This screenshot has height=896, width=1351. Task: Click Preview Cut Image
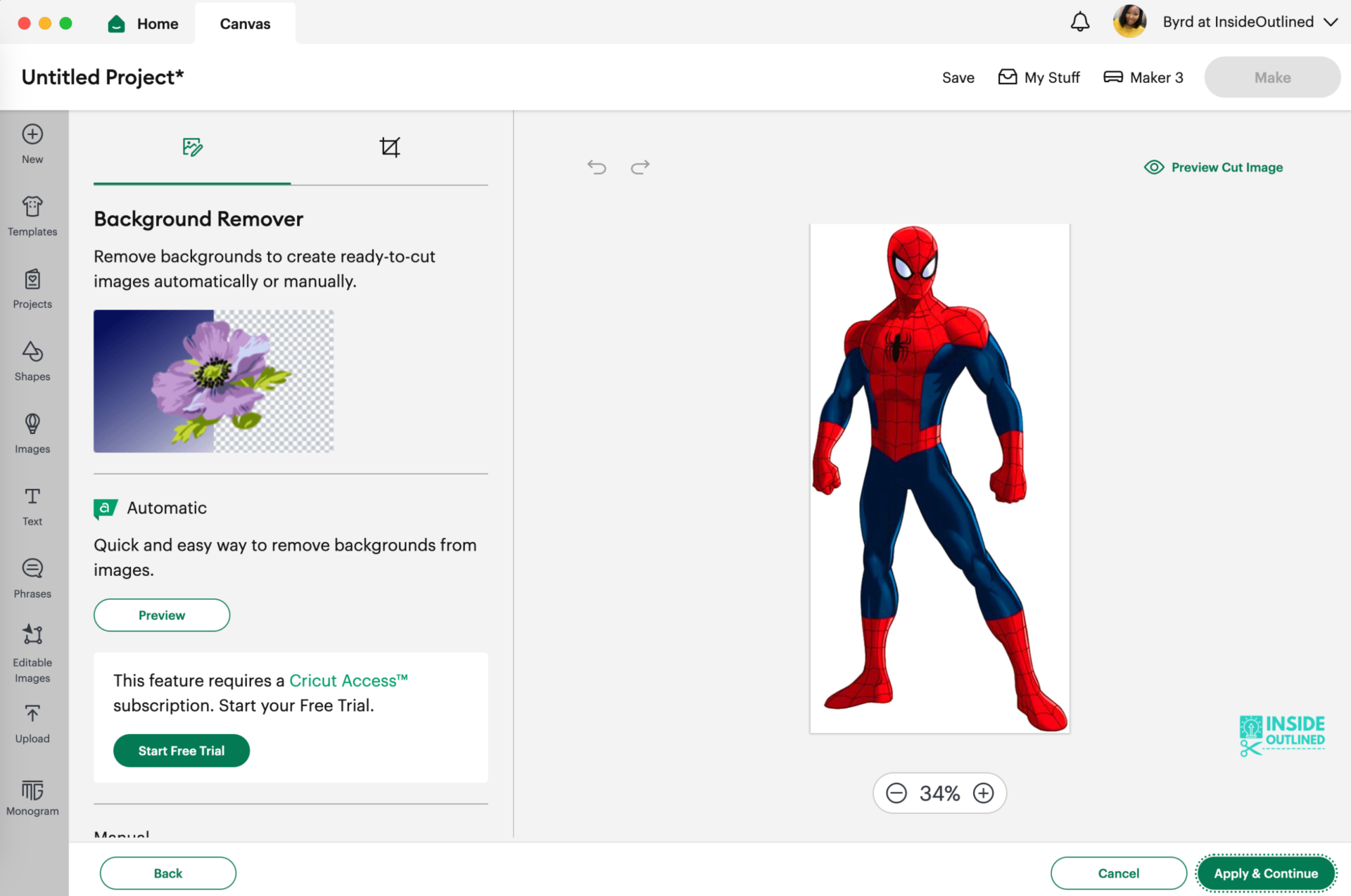point(1212,167)
